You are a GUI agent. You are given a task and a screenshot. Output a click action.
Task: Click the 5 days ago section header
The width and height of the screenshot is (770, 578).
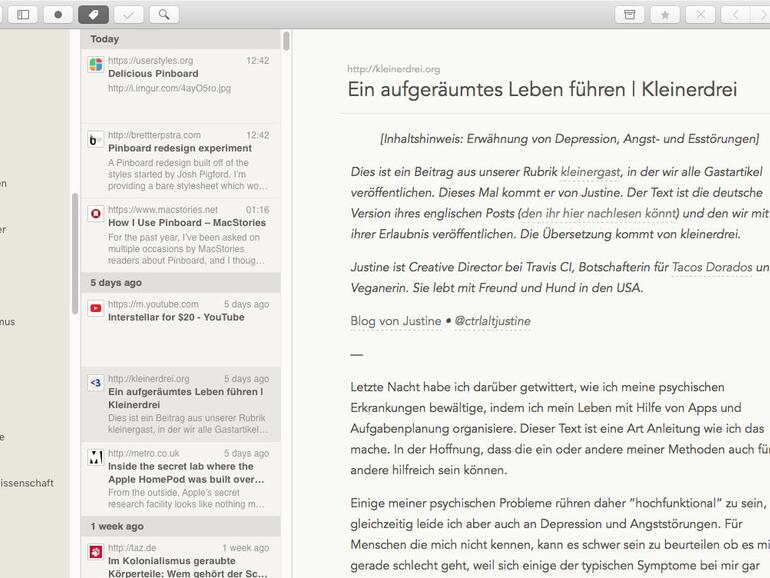tap(181, 283)
